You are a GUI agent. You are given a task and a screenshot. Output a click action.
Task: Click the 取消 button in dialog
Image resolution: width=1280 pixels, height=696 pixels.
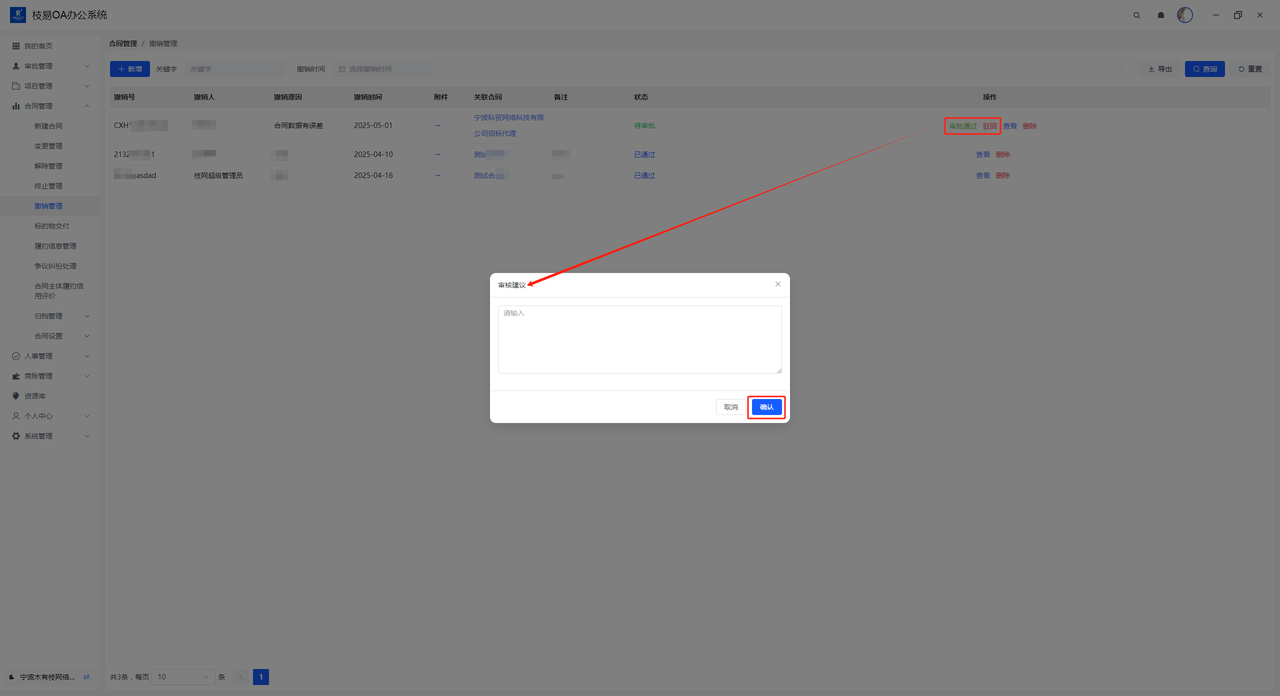pos(731,407)
